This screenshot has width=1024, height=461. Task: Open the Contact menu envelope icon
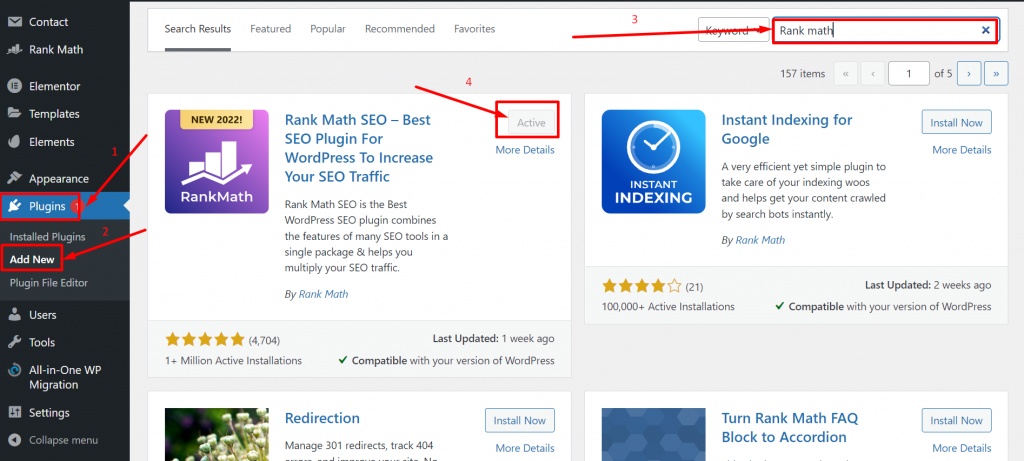[14, 22]
